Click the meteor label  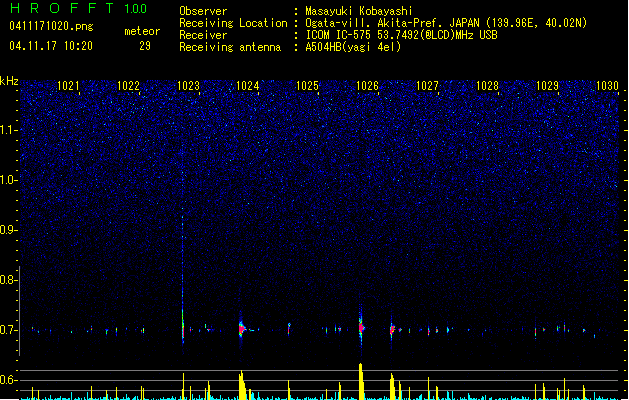(142, 31)
